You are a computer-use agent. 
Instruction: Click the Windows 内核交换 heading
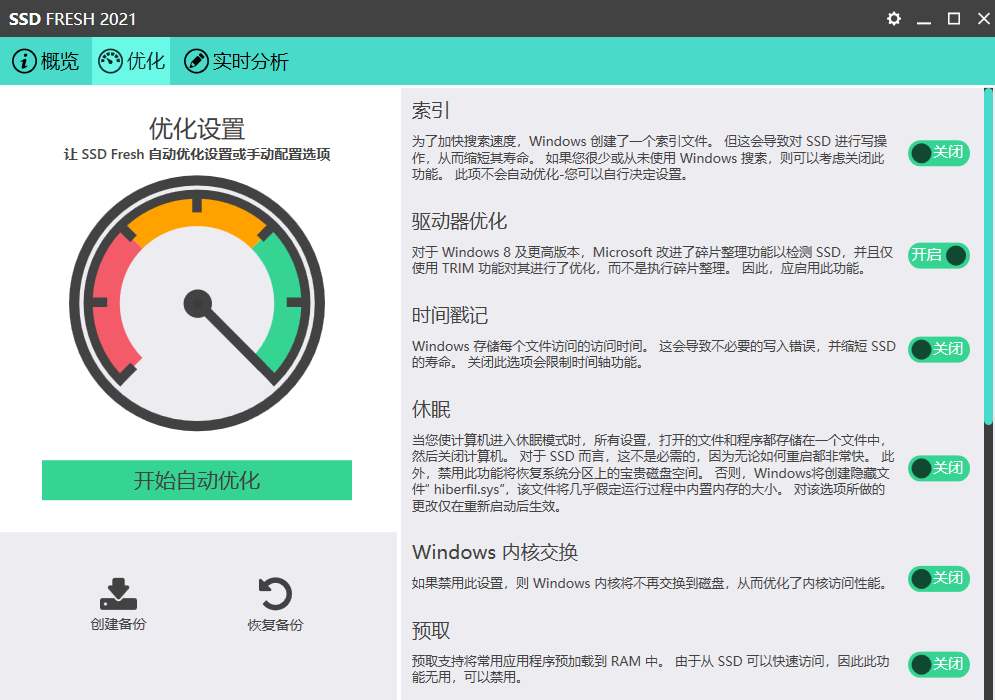click(x=495, y=552)
